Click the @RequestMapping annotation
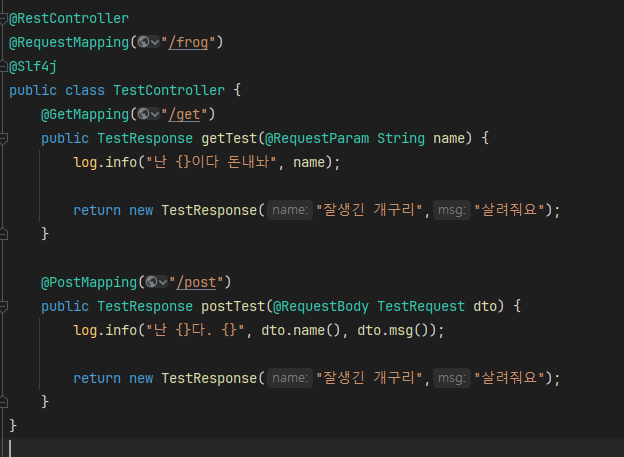 coord(69,42)
